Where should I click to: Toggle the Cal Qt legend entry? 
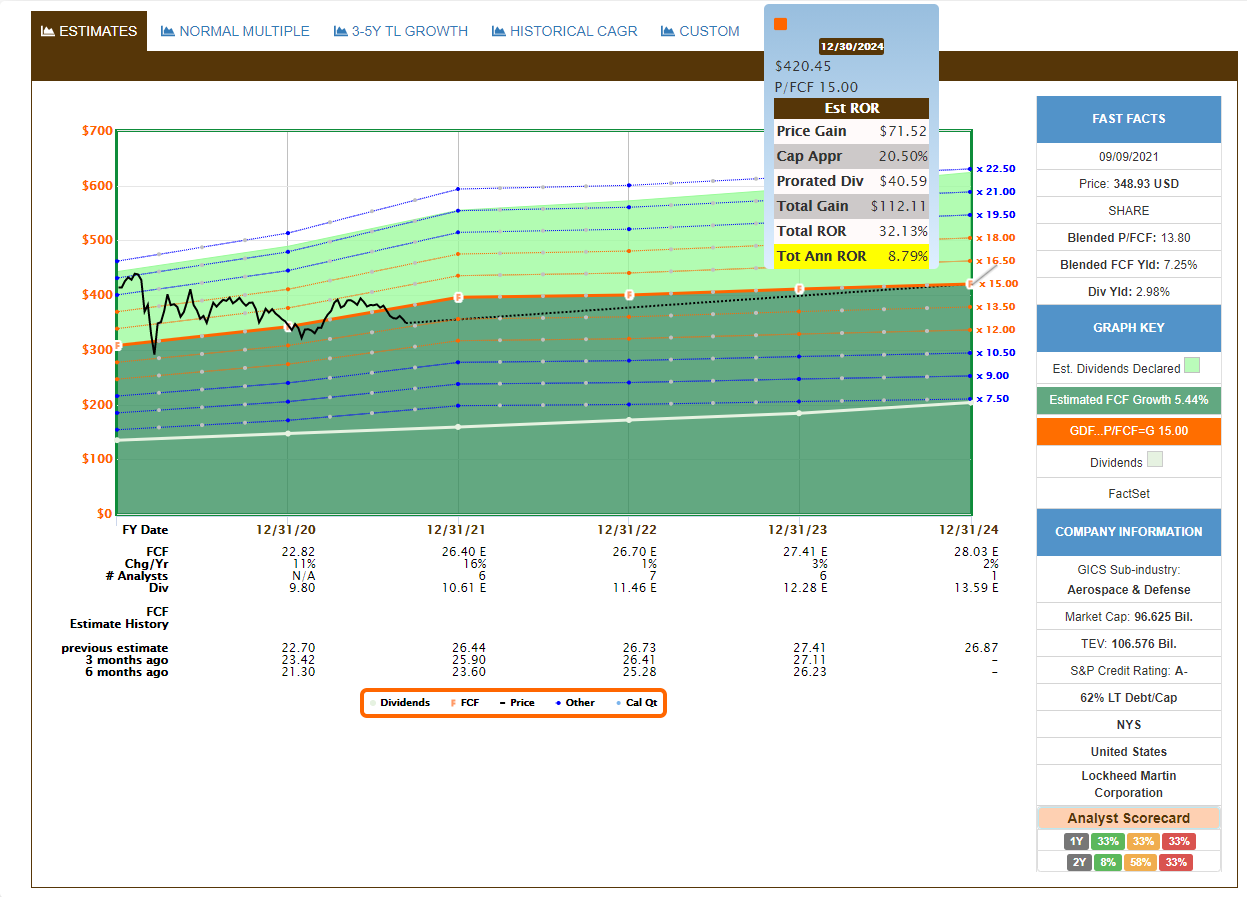[639, 703]
